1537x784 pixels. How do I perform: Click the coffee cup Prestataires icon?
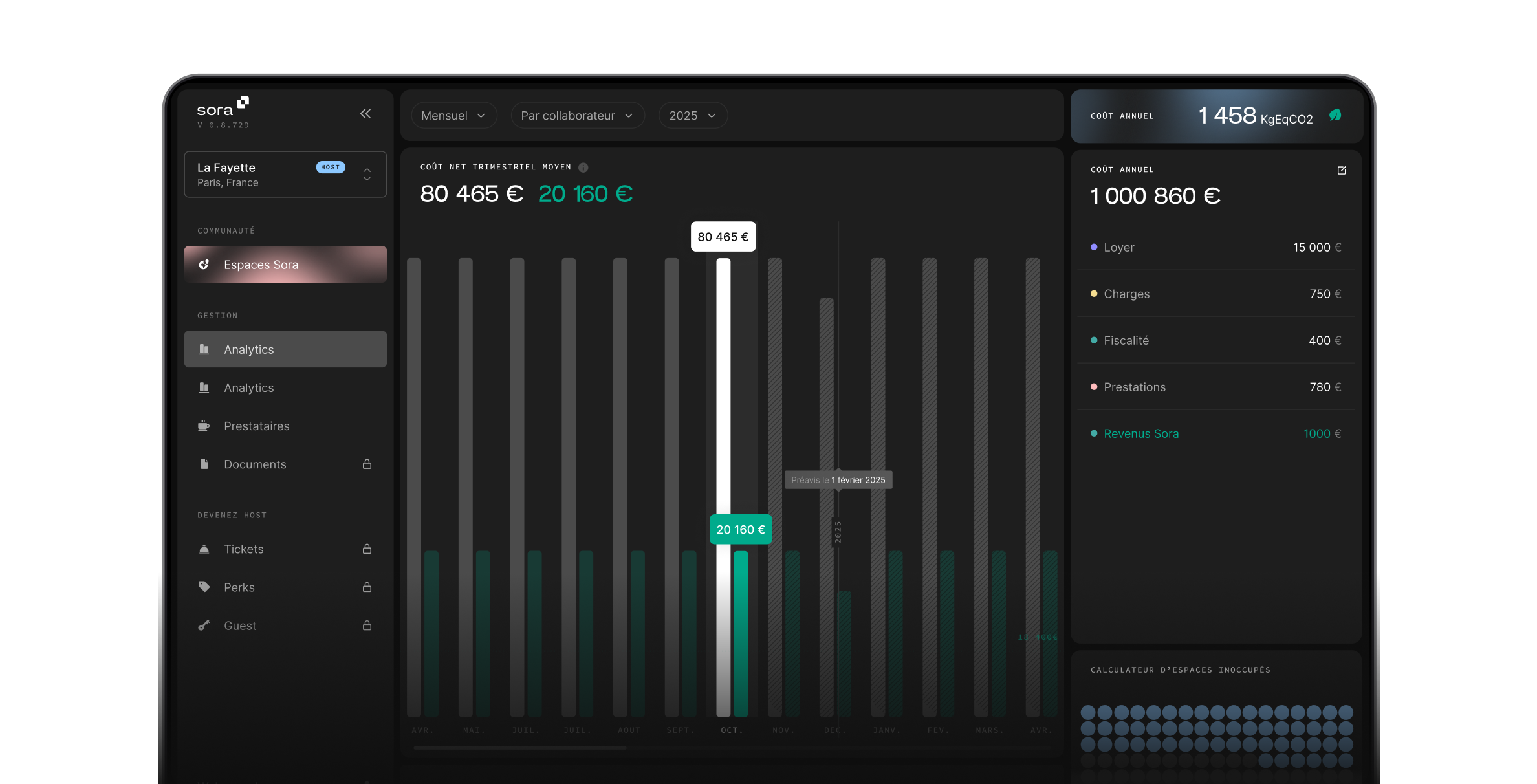204,426
